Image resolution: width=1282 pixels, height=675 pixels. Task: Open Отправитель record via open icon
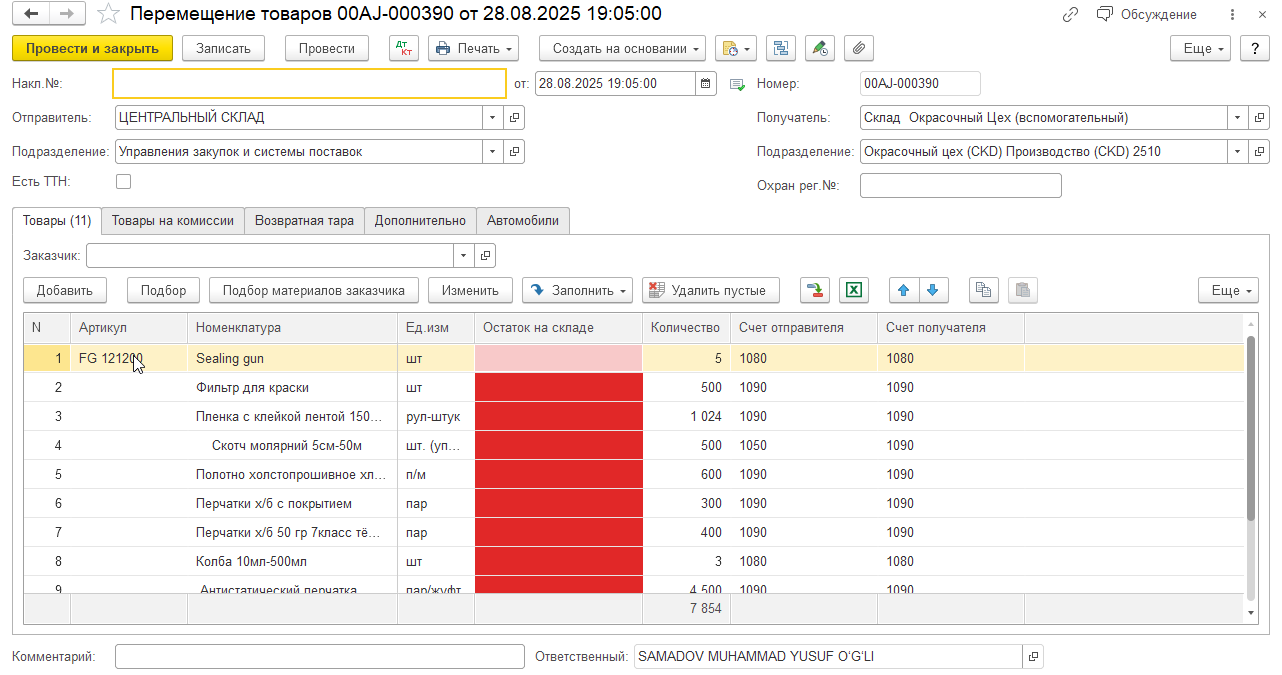point(515,117)
